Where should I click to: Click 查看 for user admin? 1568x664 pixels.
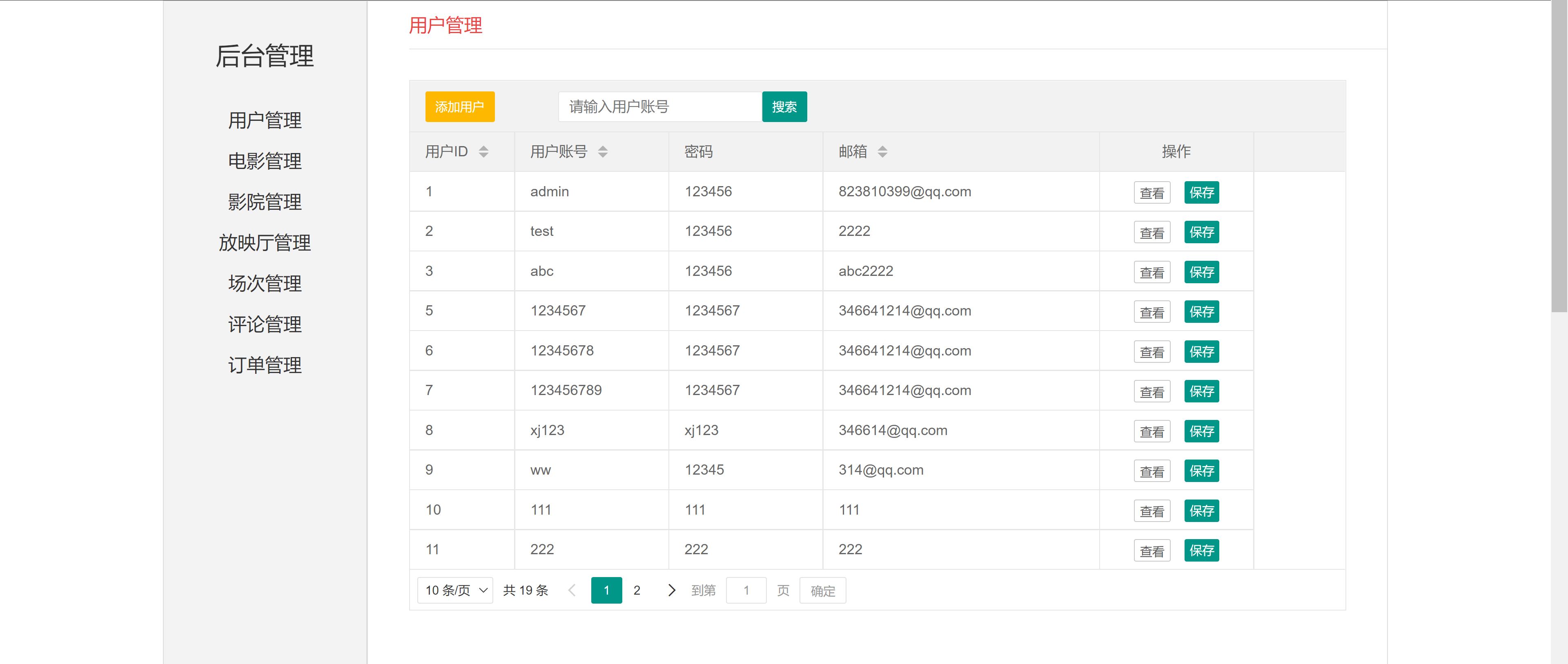pos(1152,192)
